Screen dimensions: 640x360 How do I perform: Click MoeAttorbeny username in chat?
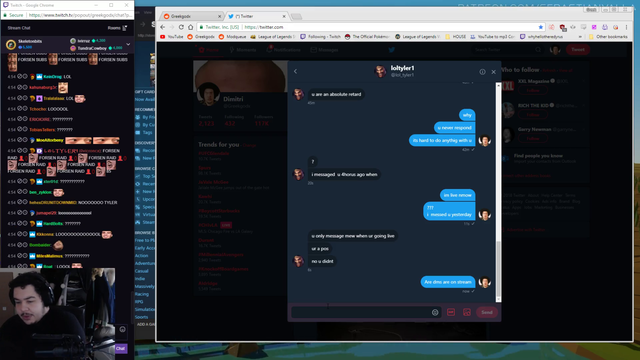49,140
